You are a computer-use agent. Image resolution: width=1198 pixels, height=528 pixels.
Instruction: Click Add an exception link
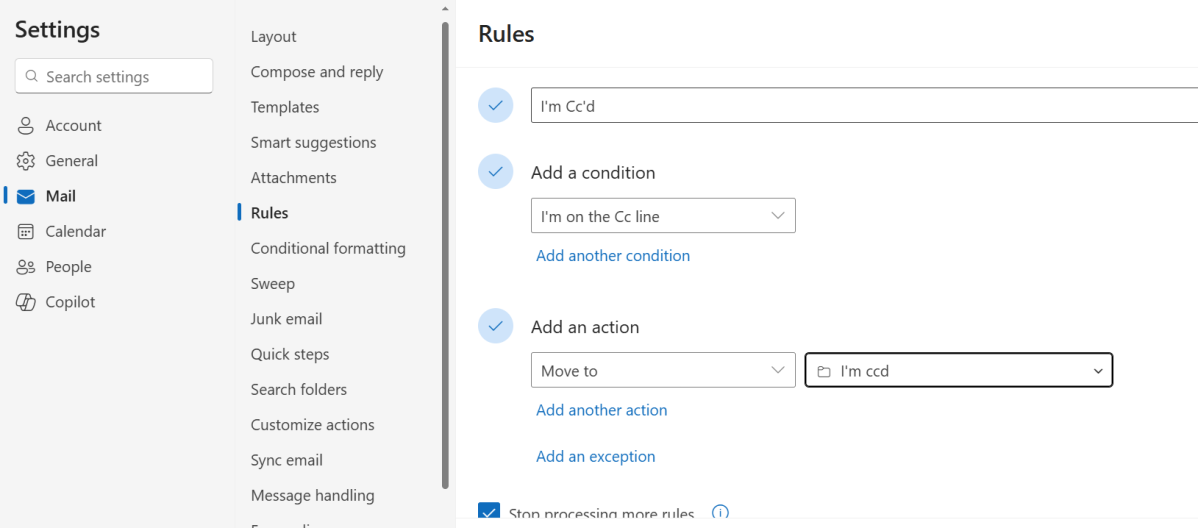pyautogui.click(x=595, y=456)
